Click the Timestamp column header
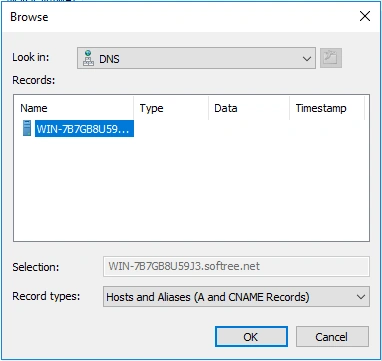 (x=327, y=108)
